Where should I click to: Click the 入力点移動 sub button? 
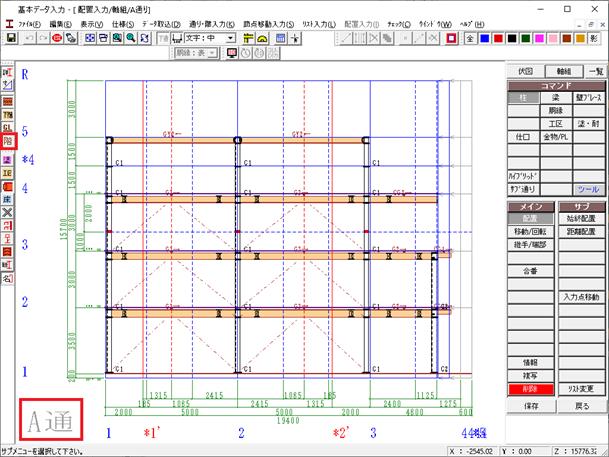coord(581,297)
